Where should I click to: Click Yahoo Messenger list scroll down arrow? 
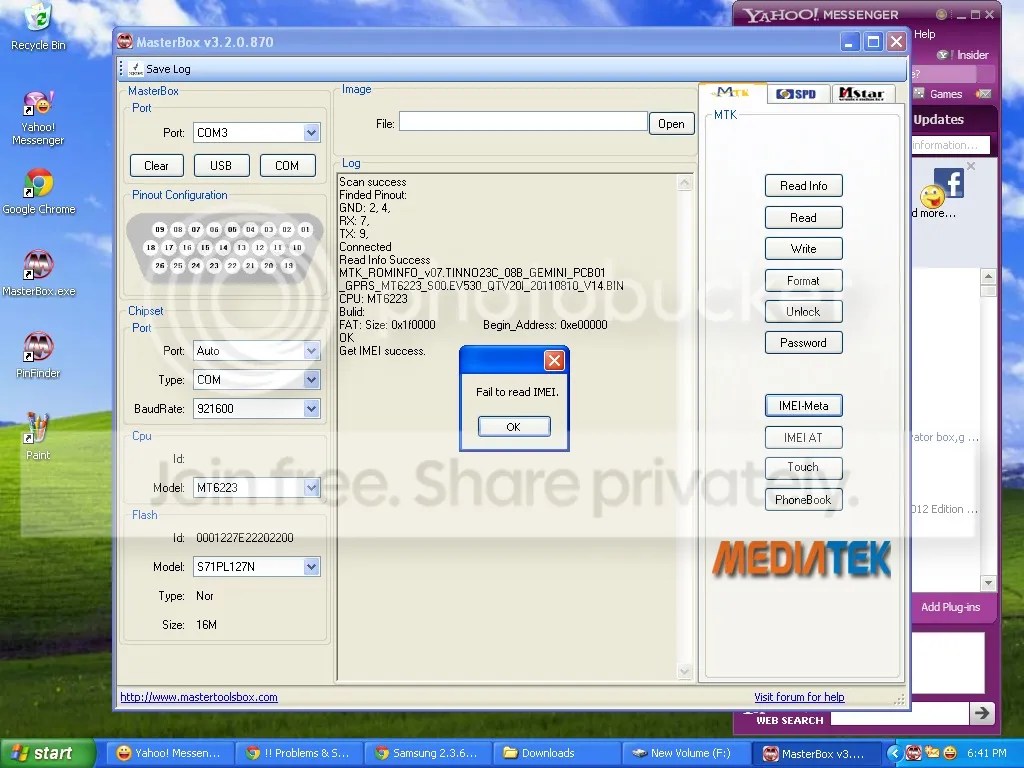[988, 583]
